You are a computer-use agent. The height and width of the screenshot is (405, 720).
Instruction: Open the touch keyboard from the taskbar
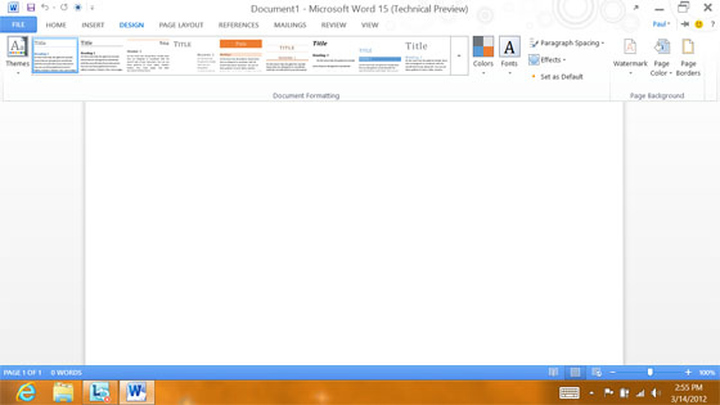[x=569, y=393]
